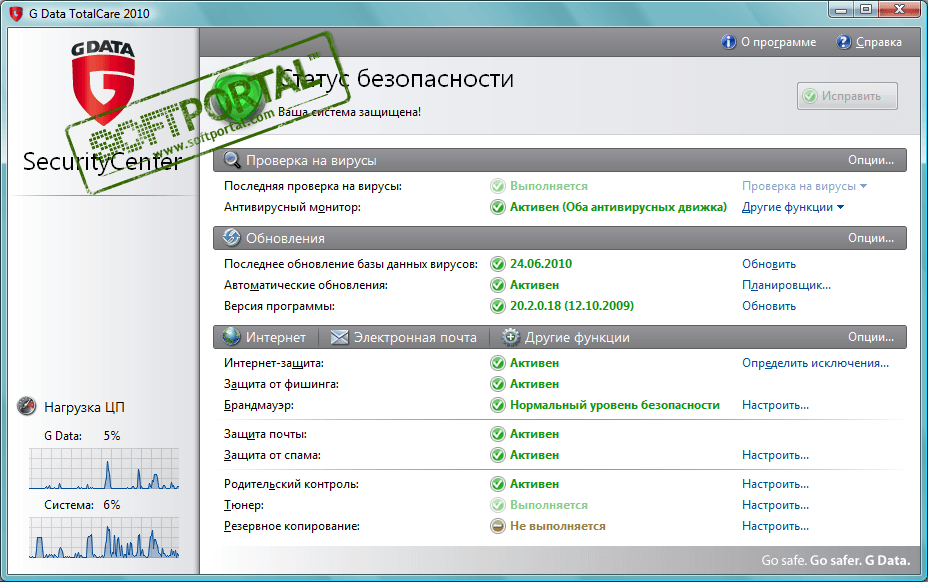Click status icon for Интернет-защита
The height and width of the screenshot is (582, 928).
pos(498,363)
